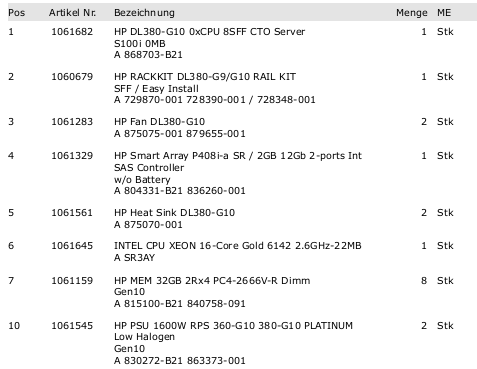Click part number A 830272-B21 863373-001
Viewport: 477px width, 369px height.
click(x=180, y=361)
